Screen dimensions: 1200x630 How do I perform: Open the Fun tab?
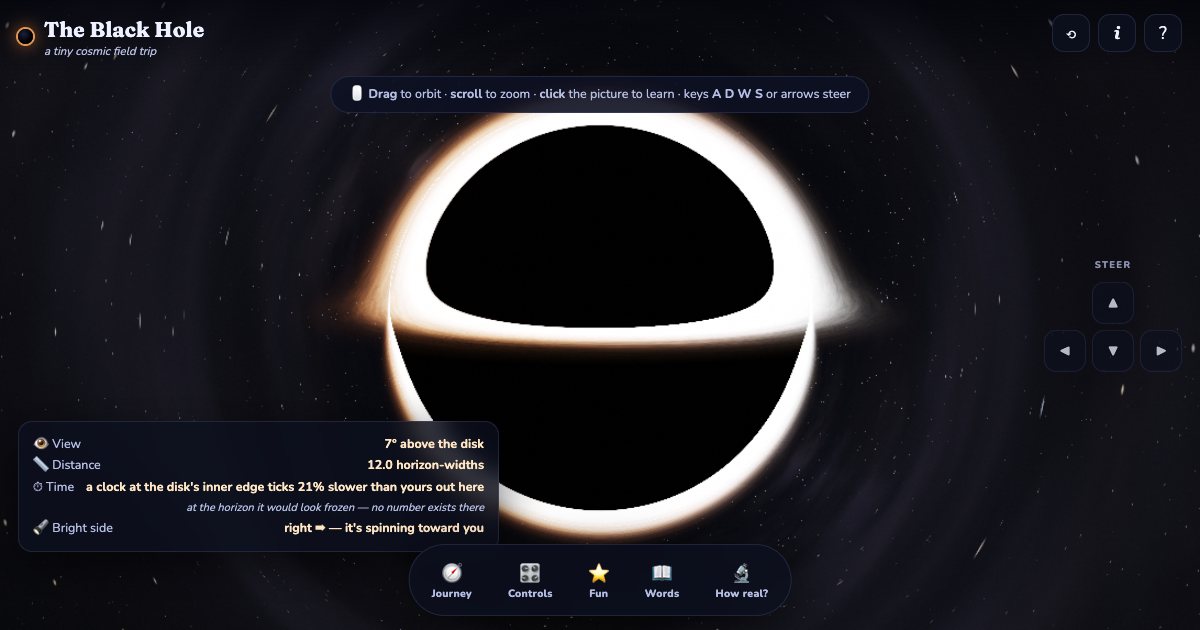tap(599, 580)
